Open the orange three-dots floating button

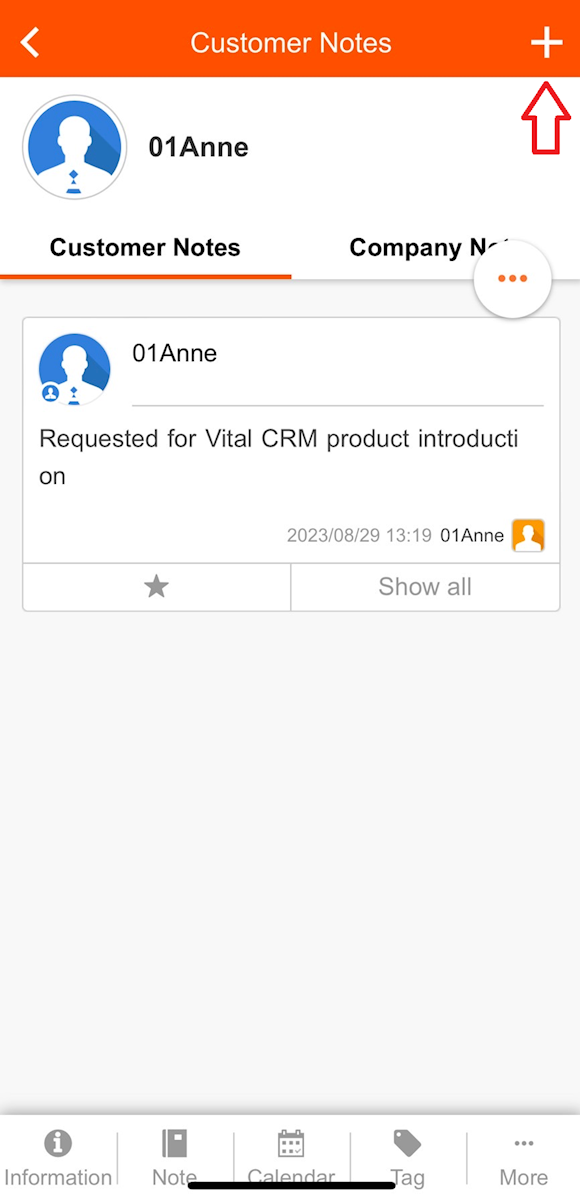(512, 279)
